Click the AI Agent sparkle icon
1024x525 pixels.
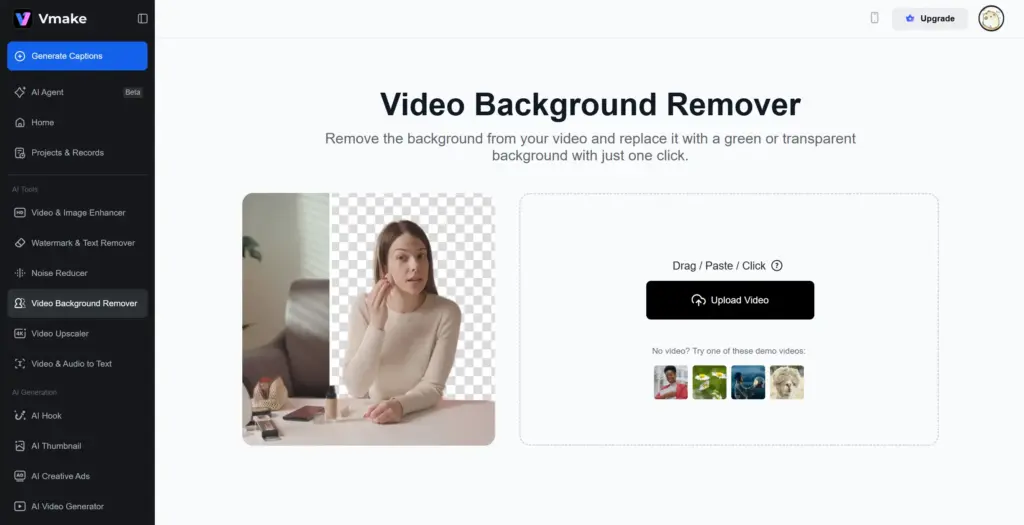pyautogui.click(x=20, y=92)
